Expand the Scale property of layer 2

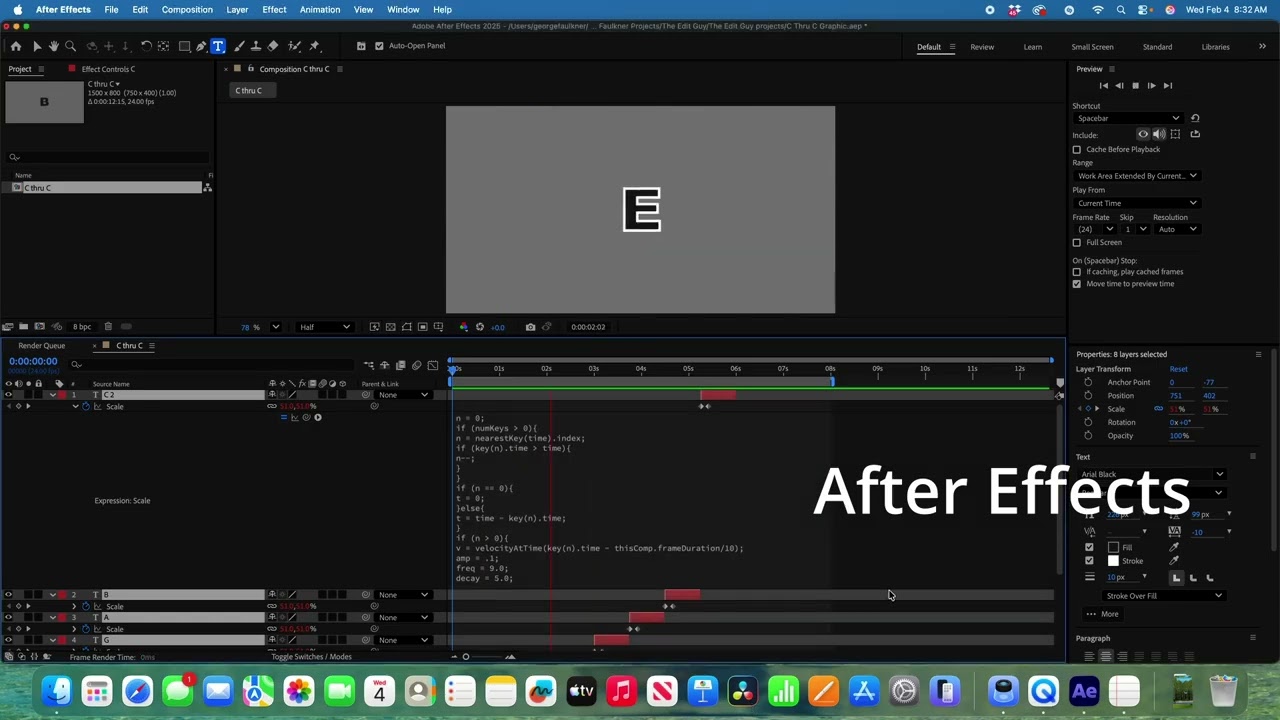pos(74,607)
